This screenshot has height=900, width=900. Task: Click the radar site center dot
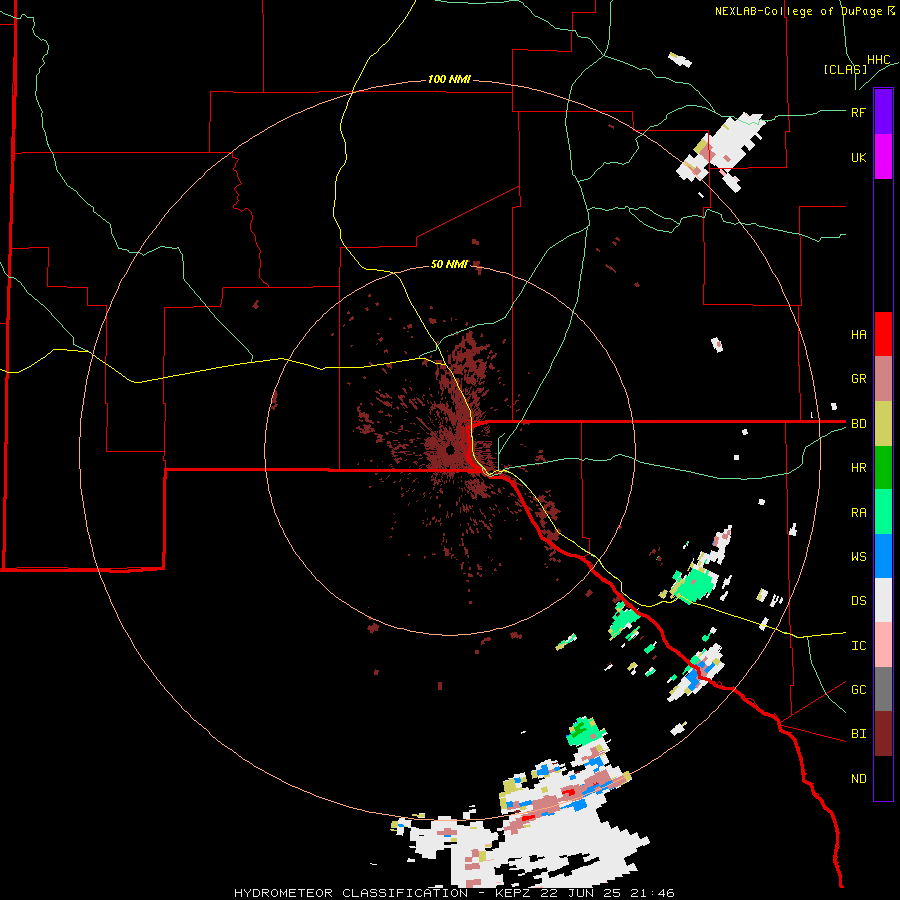[450, 450]
